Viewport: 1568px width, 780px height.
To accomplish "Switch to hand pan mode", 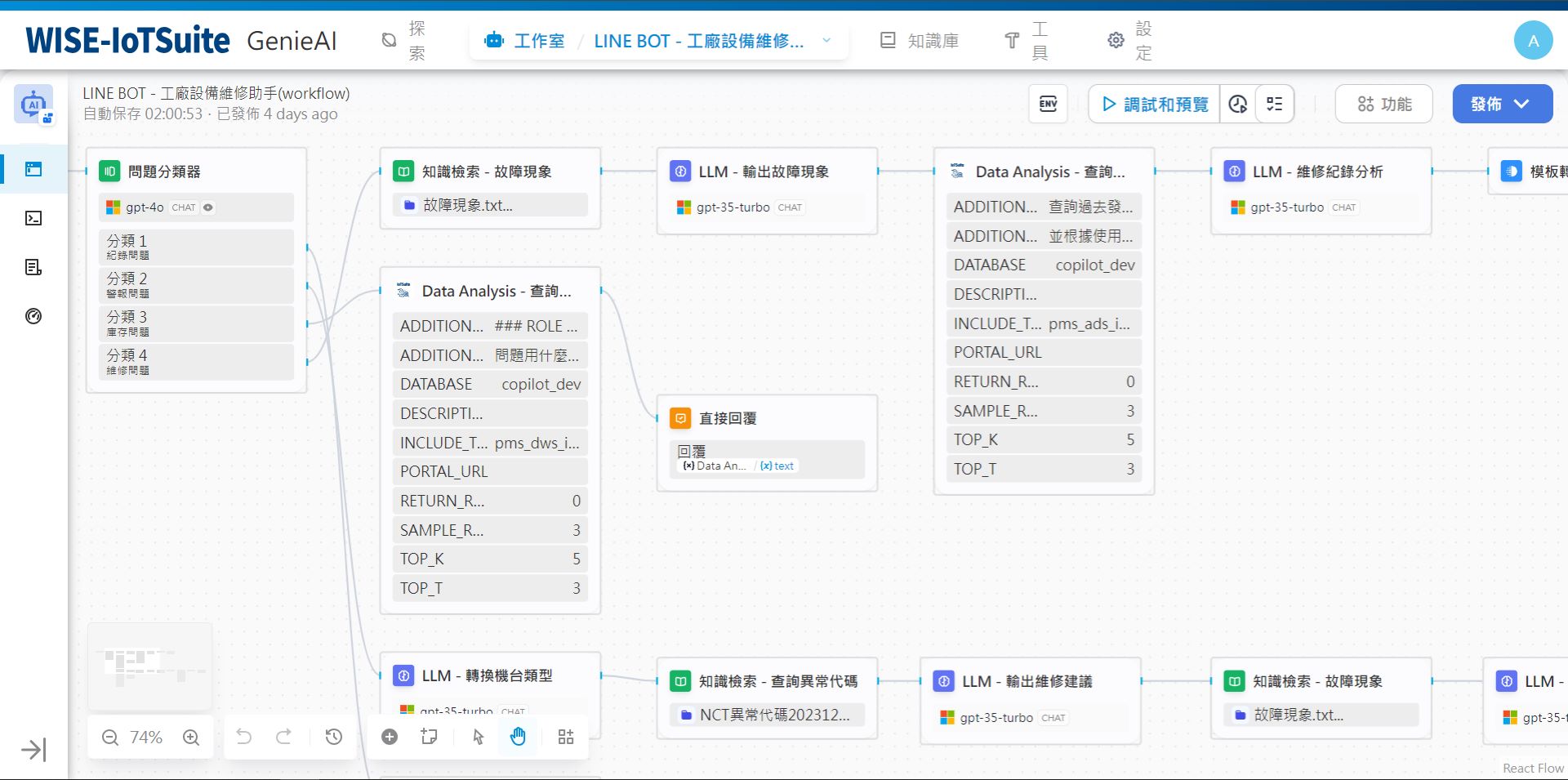I will [518, 737].
